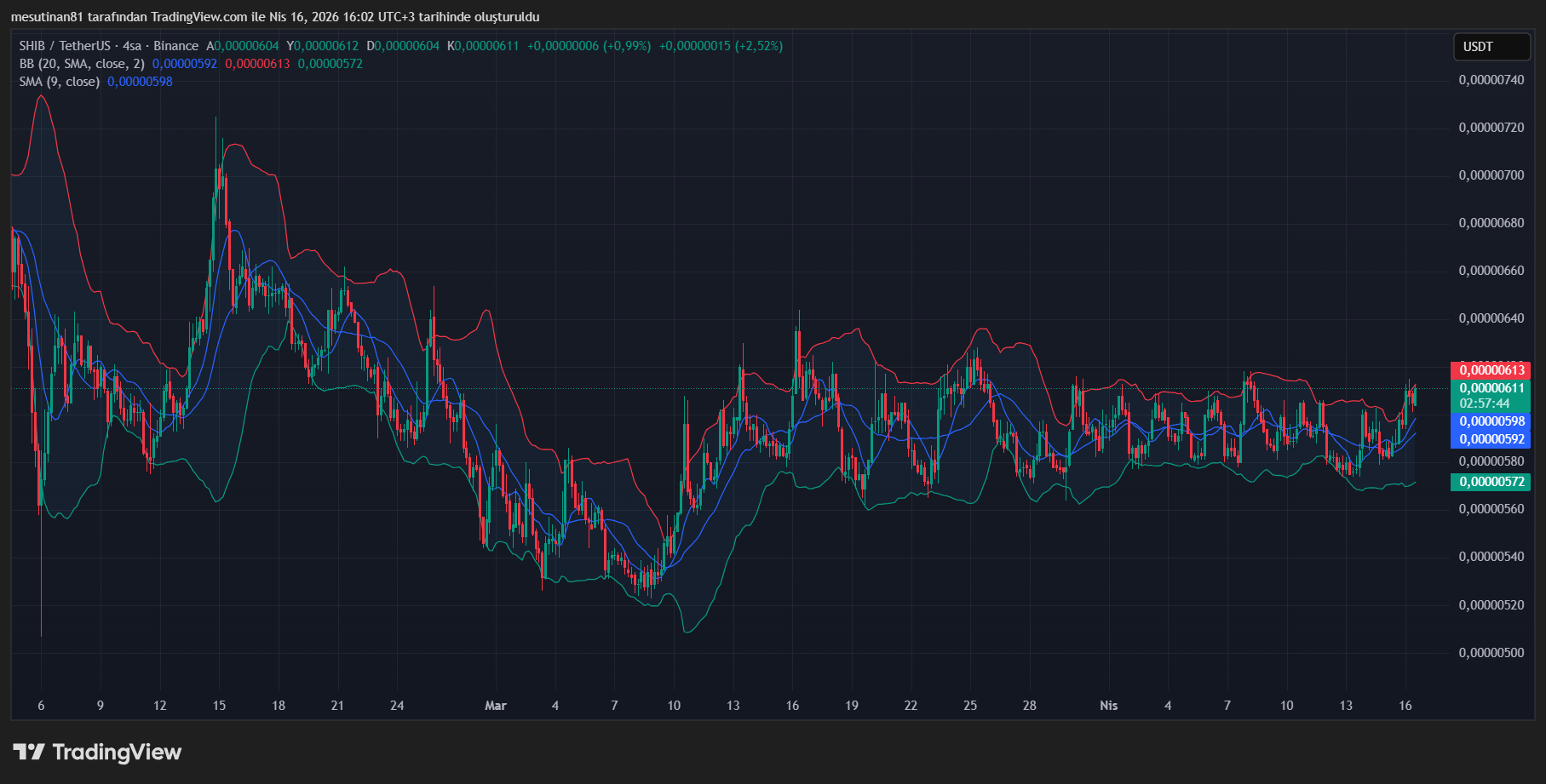Click the blue 0,00000592 label on price axis
Screen dimensions: 1546x784
[x=1491, y=439]
